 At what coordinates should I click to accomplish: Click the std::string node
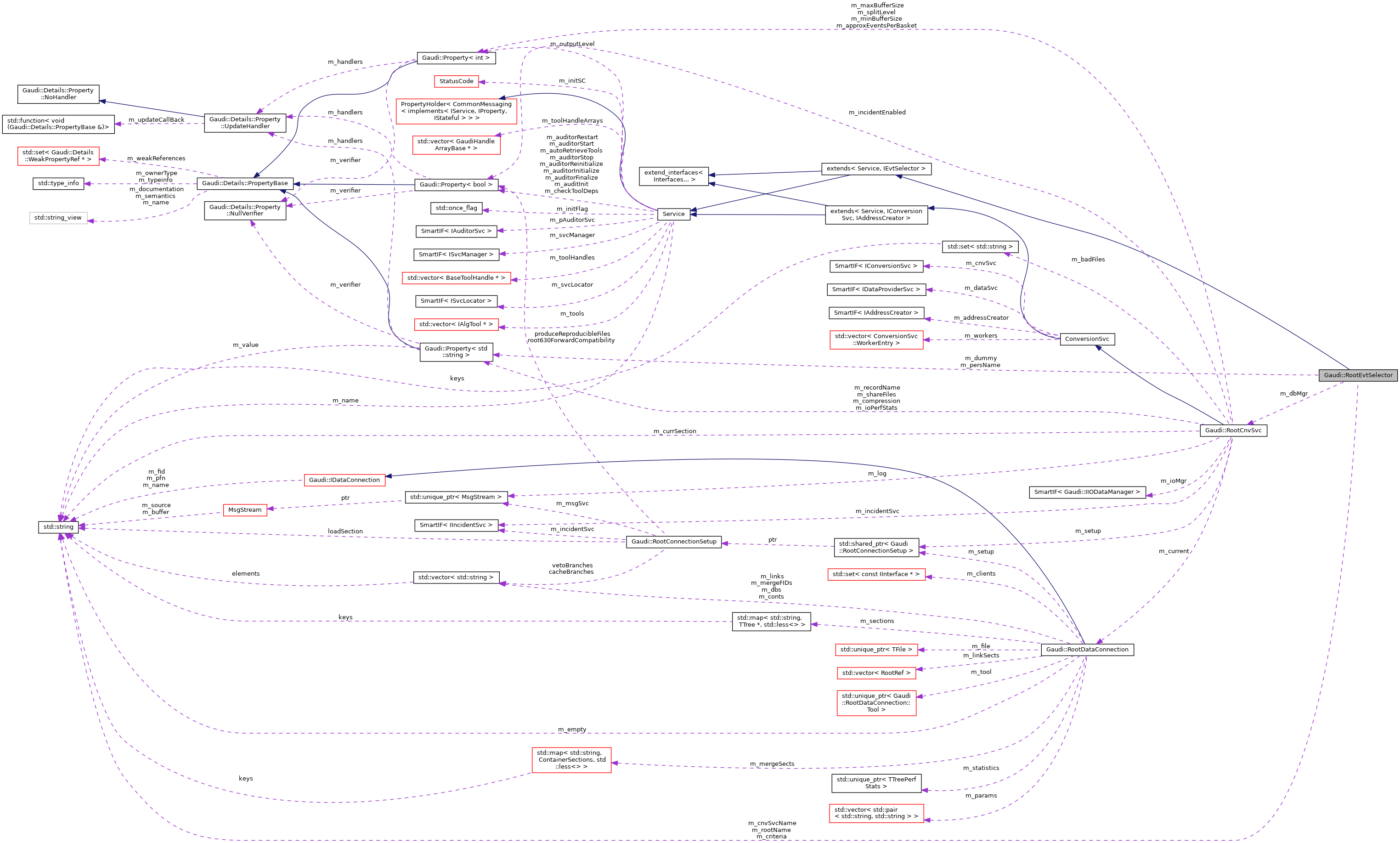click(58, 526)
